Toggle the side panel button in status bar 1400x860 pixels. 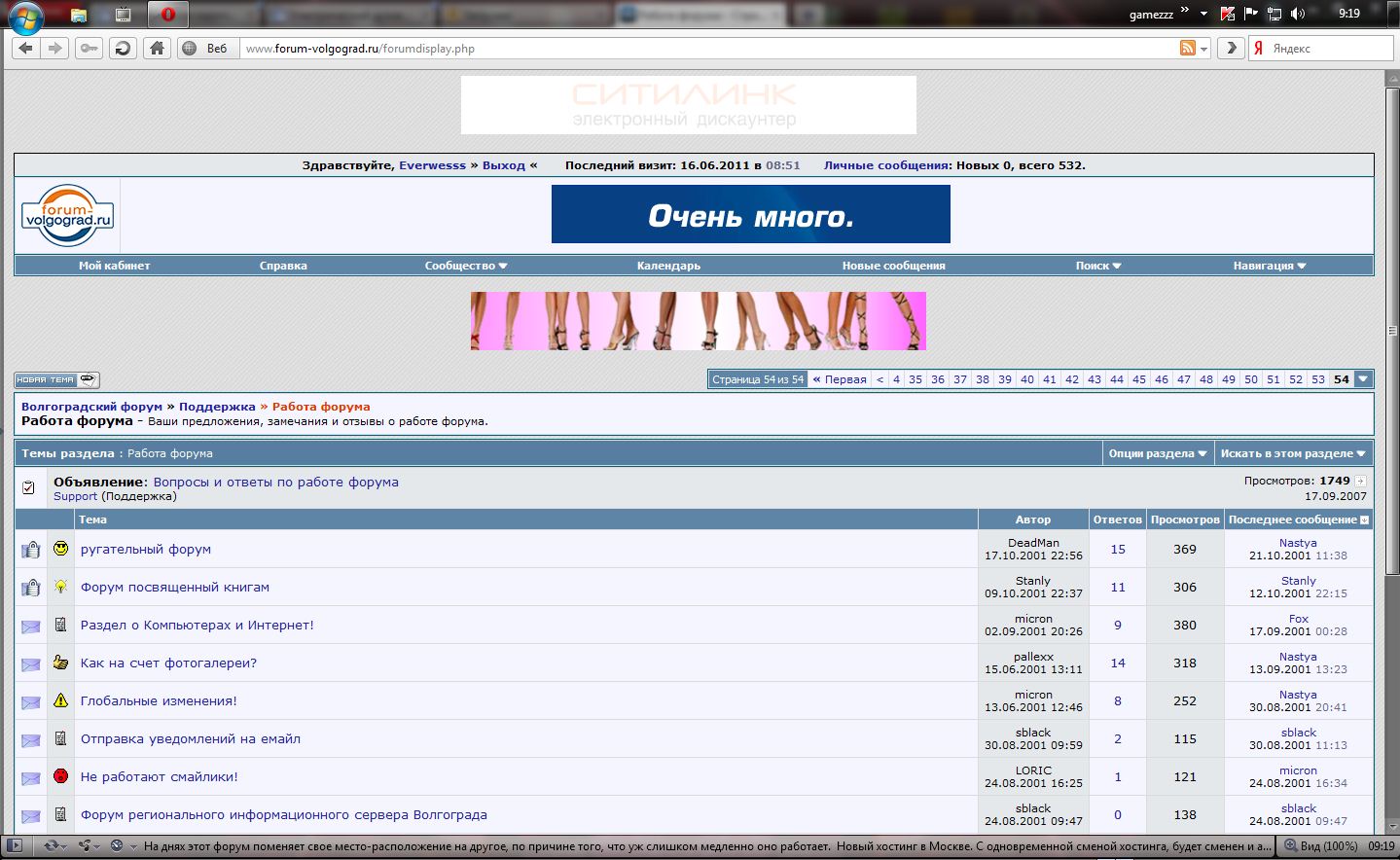(x=14, y=846)
